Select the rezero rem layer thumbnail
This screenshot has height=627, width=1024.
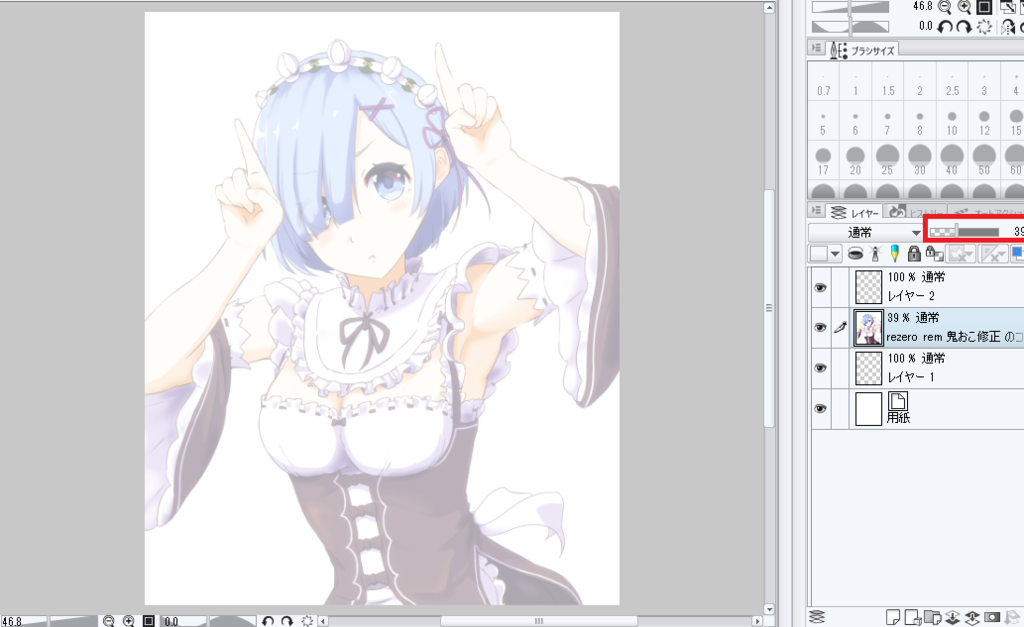869,328
